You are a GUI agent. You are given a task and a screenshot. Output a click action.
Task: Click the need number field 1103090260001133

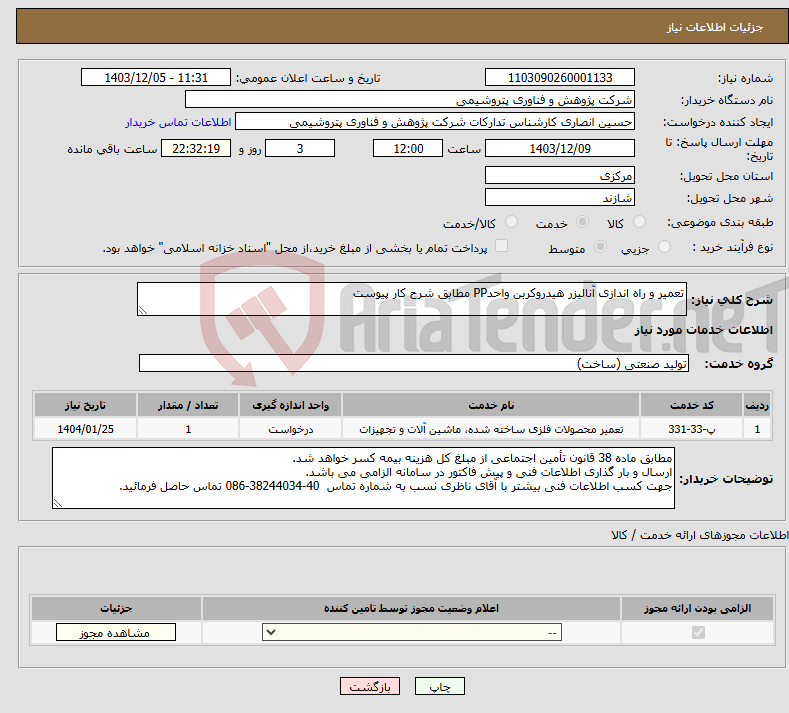pyautogui.click(x=560, y=77)
